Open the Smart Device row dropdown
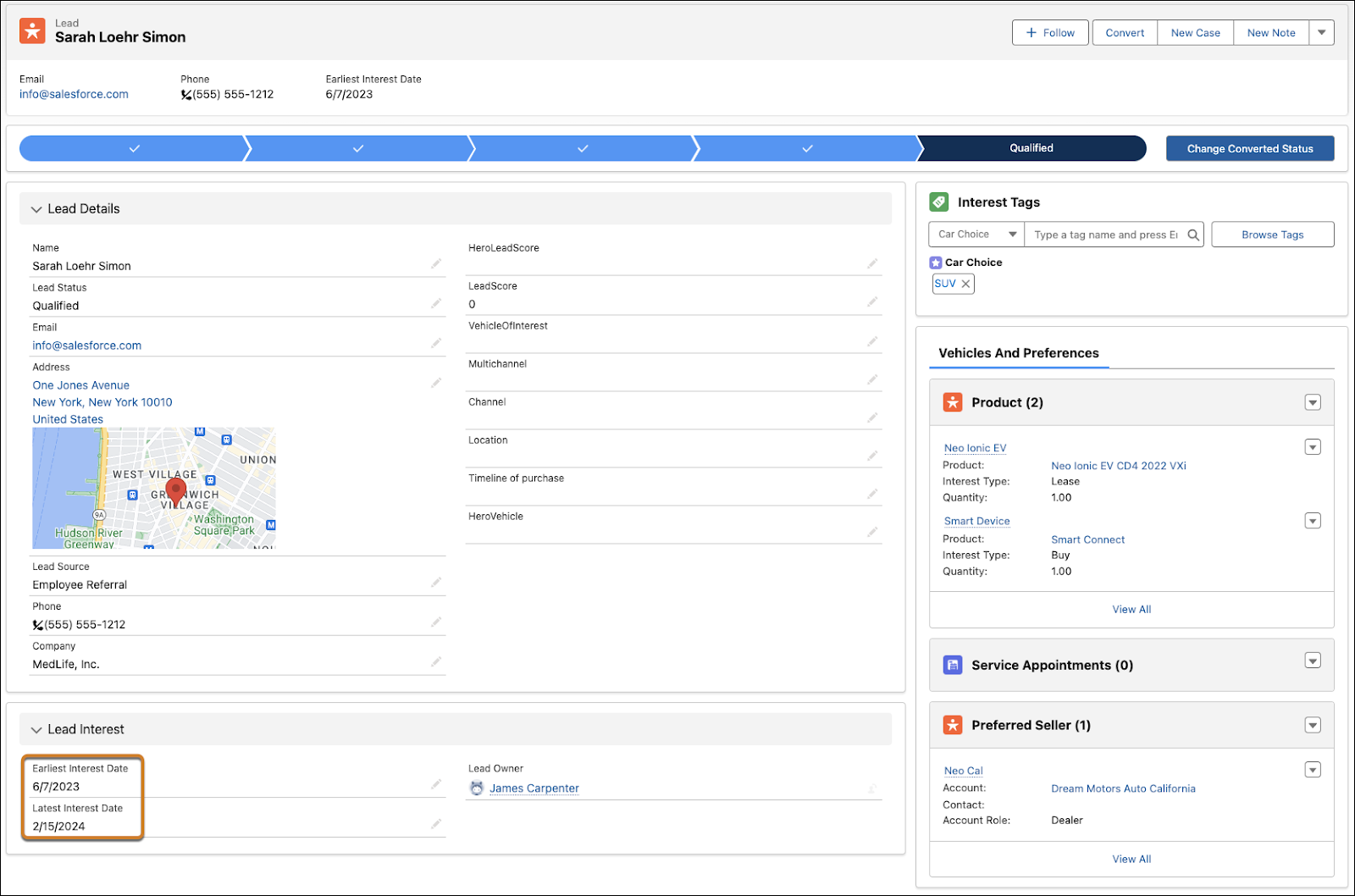Image resolution: width=1355 pixels, height=896 pixels. click(x=1313, y=521)
